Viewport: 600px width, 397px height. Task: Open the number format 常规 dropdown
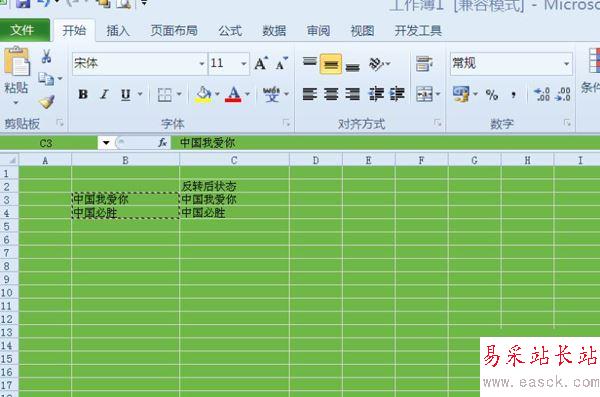point(567,64)
